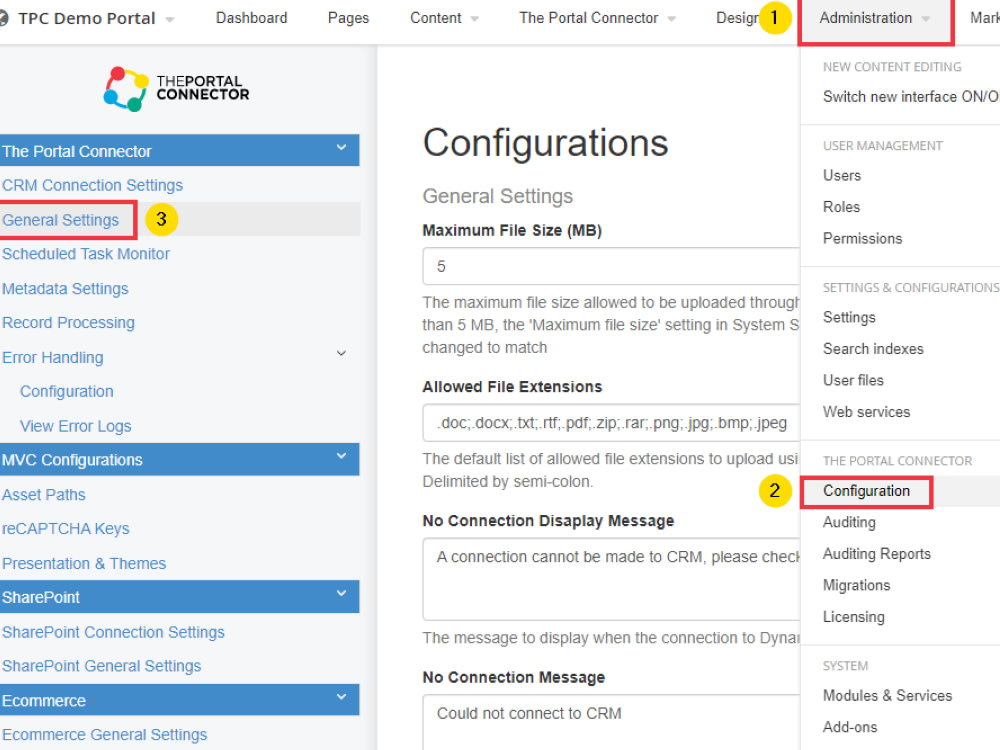This screenshot has height=750, width=1000.
Task: Open Error Handling section link
Action: pyautogui.click(x=52, y=358)
